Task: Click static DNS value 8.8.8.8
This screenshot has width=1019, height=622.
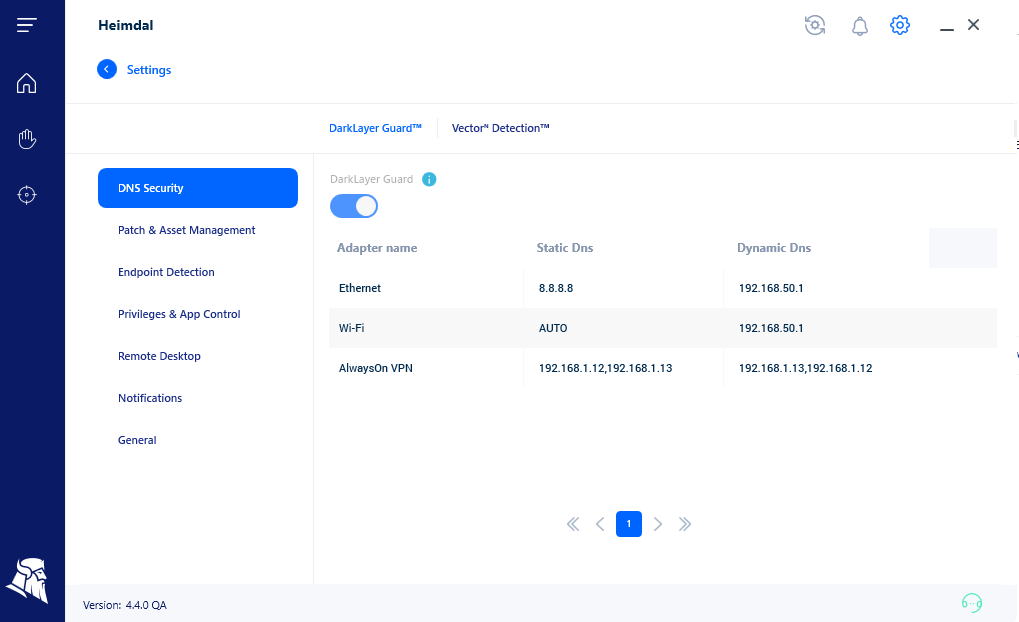Action: click(556, 288)
